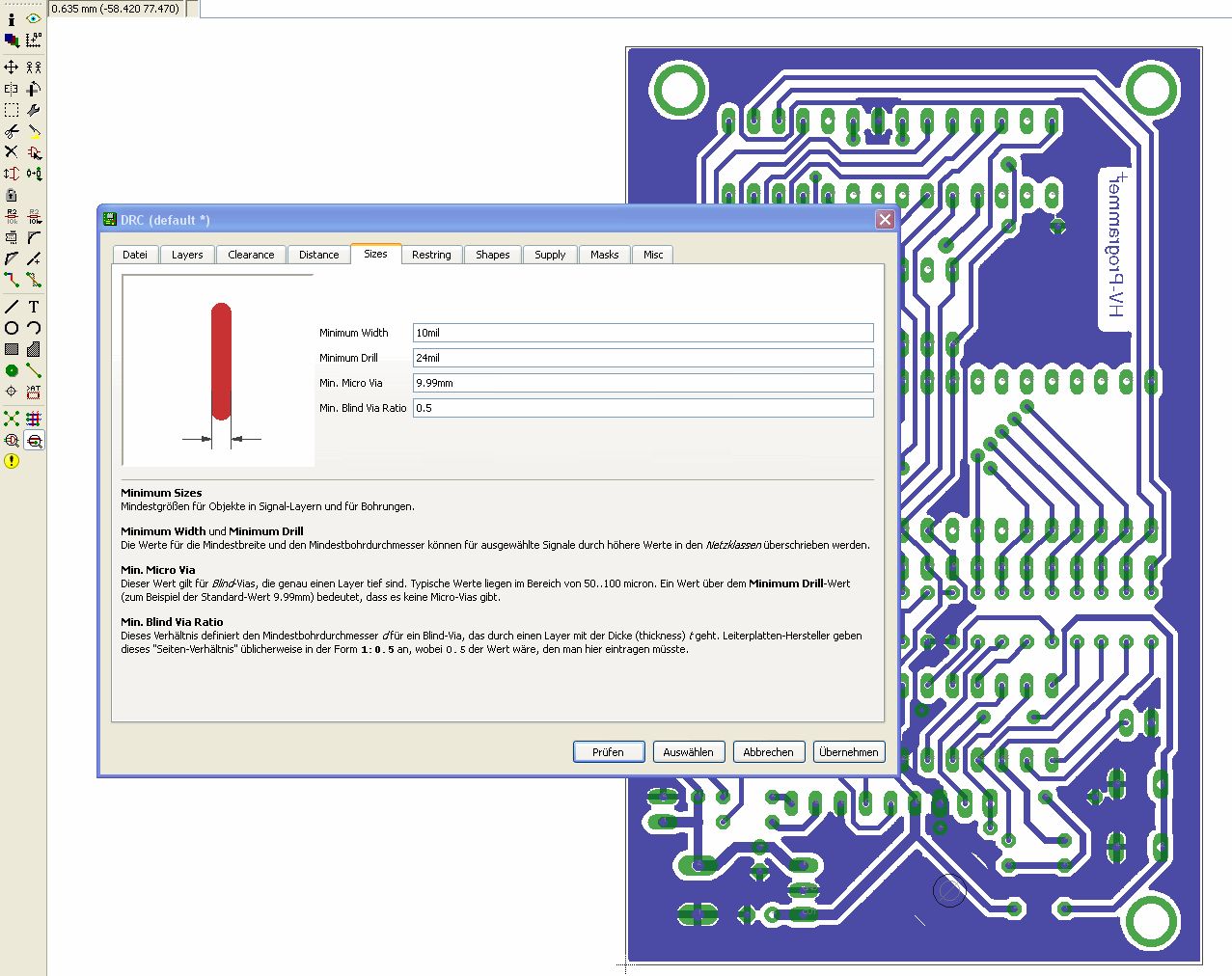Open the Misc tab
Image resolution: width=1232 pixels, height=976 pixels.
tap(653, 255)
